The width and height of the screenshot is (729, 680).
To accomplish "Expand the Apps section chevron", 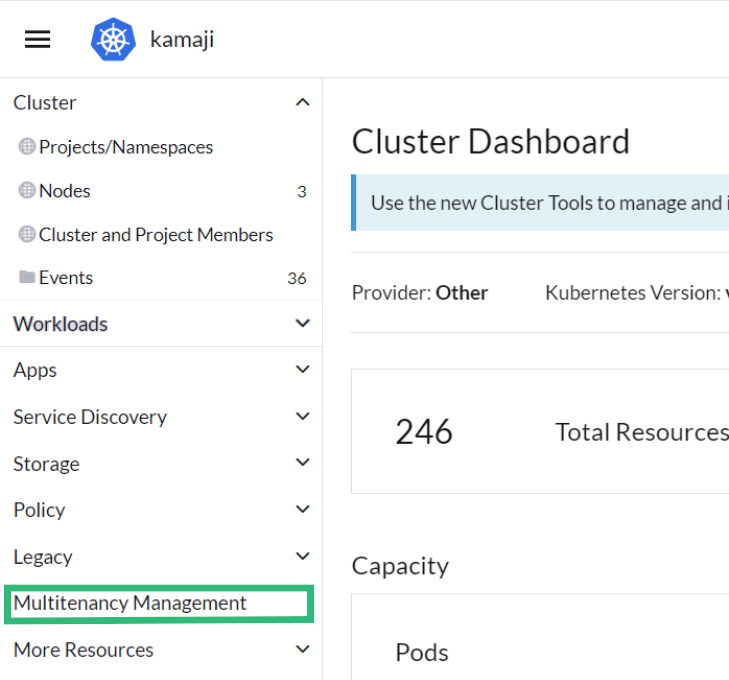I will 303,370.
